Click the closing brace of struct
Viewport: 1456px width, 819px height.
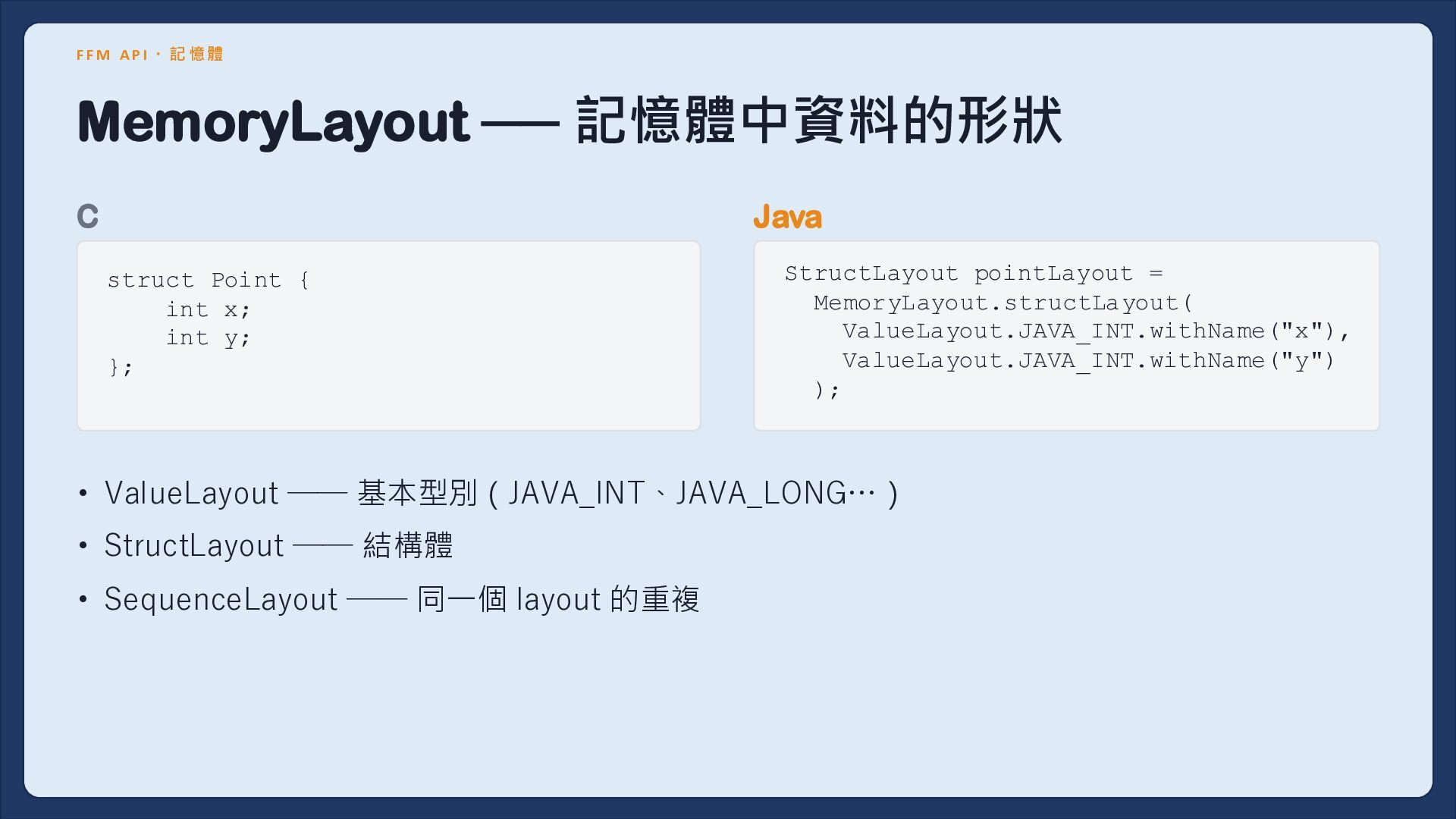pyautogui.click(x=121, y=368)
